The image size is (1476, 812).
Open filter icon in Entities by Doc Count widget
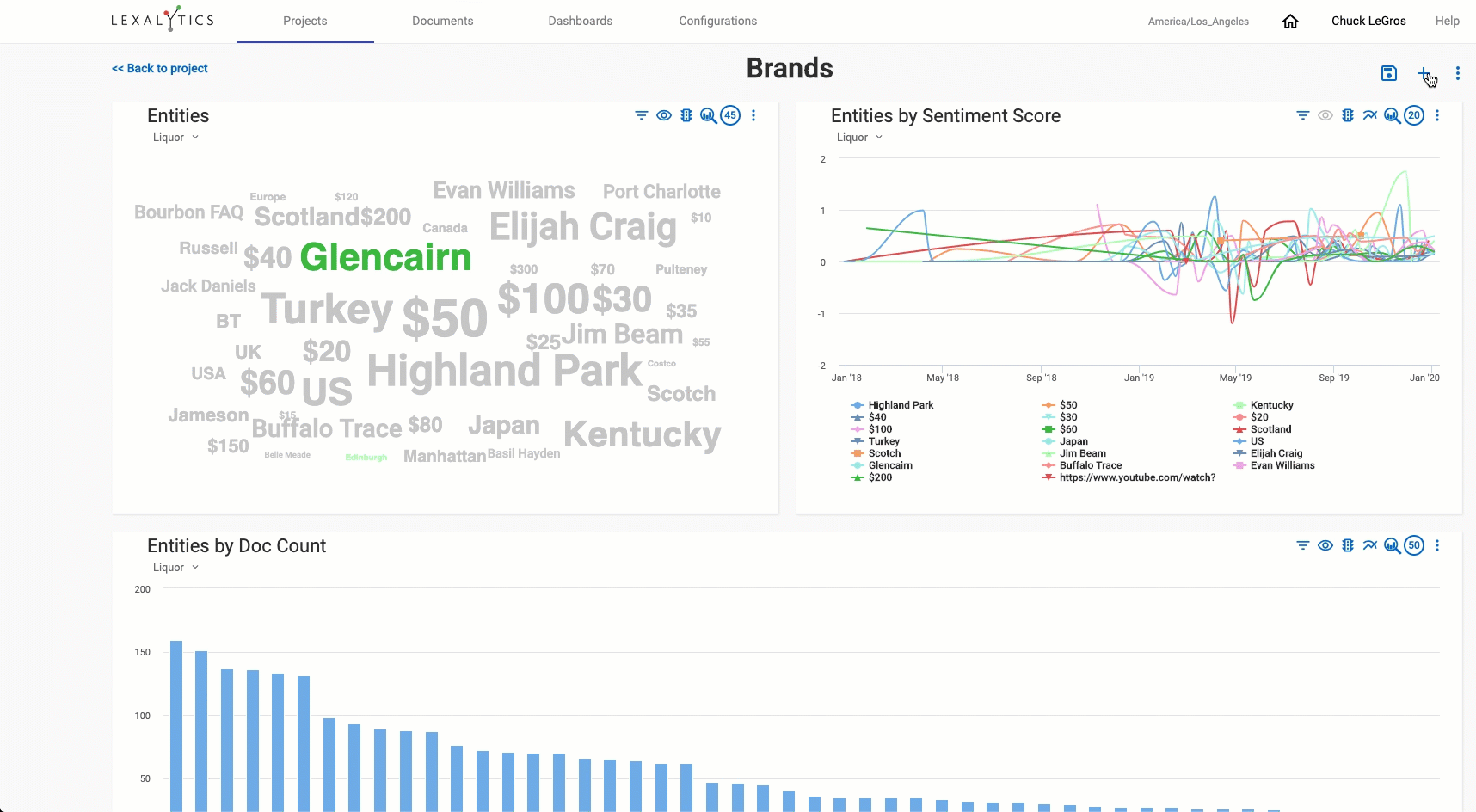pyautogui.click(x=1303, y=545)
